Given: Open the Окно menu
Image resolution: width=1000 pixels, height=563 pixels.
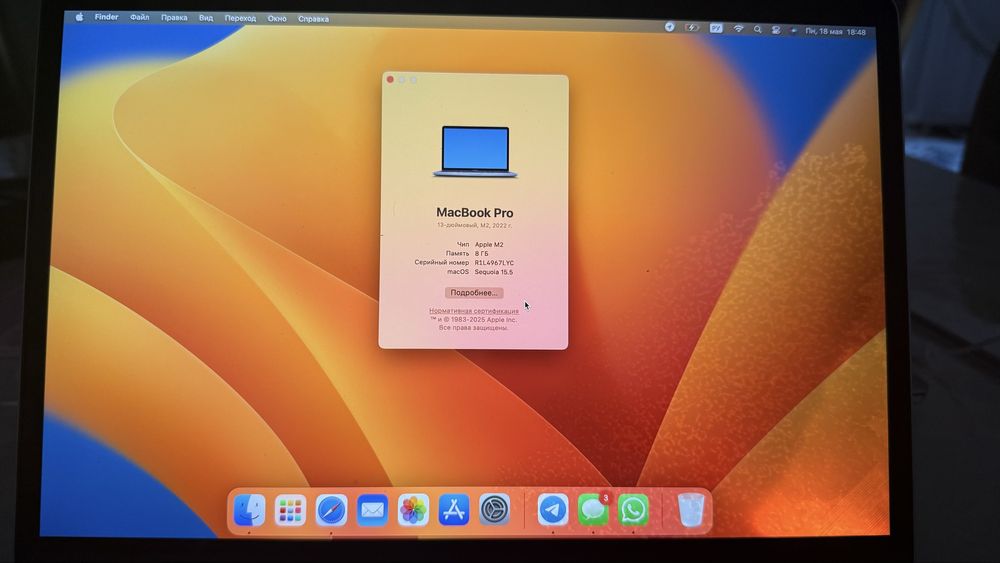Looking at the screenshot, I should 277,18.
